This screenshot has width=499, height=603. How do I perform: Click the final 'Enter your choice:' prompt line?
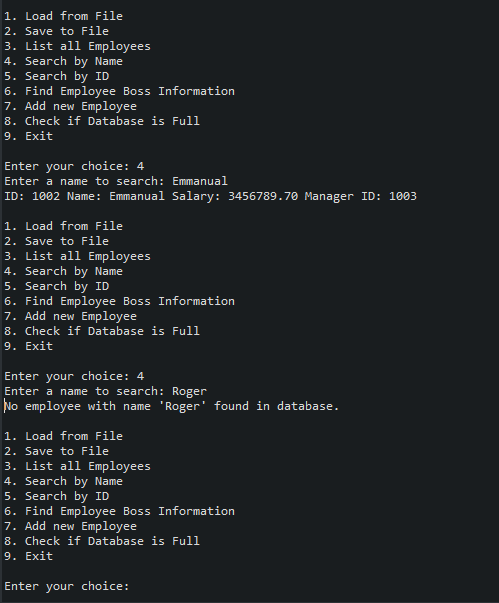[x=67, y=586]
